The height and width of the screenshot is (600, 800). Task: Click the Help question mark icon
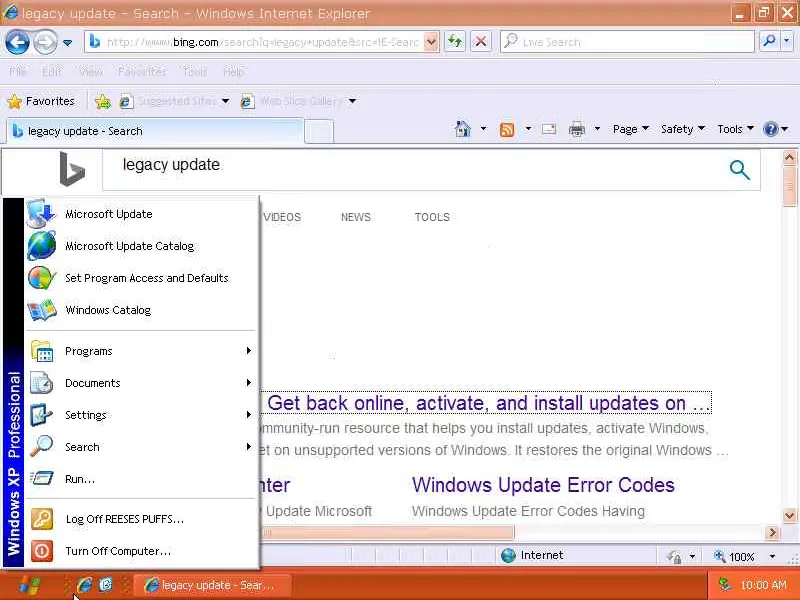click(x=770, y=130)
